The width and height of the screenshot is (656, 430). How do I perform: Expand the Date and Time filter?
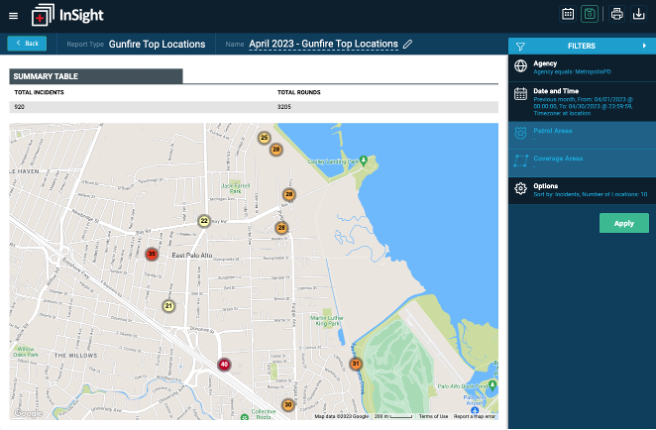pos(582,102)
